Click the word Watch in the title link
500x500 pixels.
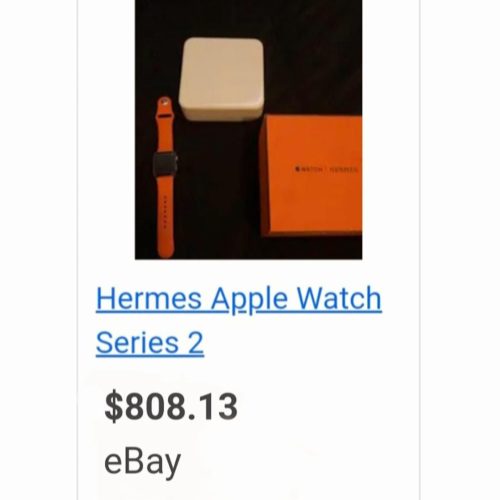[339, 298]
